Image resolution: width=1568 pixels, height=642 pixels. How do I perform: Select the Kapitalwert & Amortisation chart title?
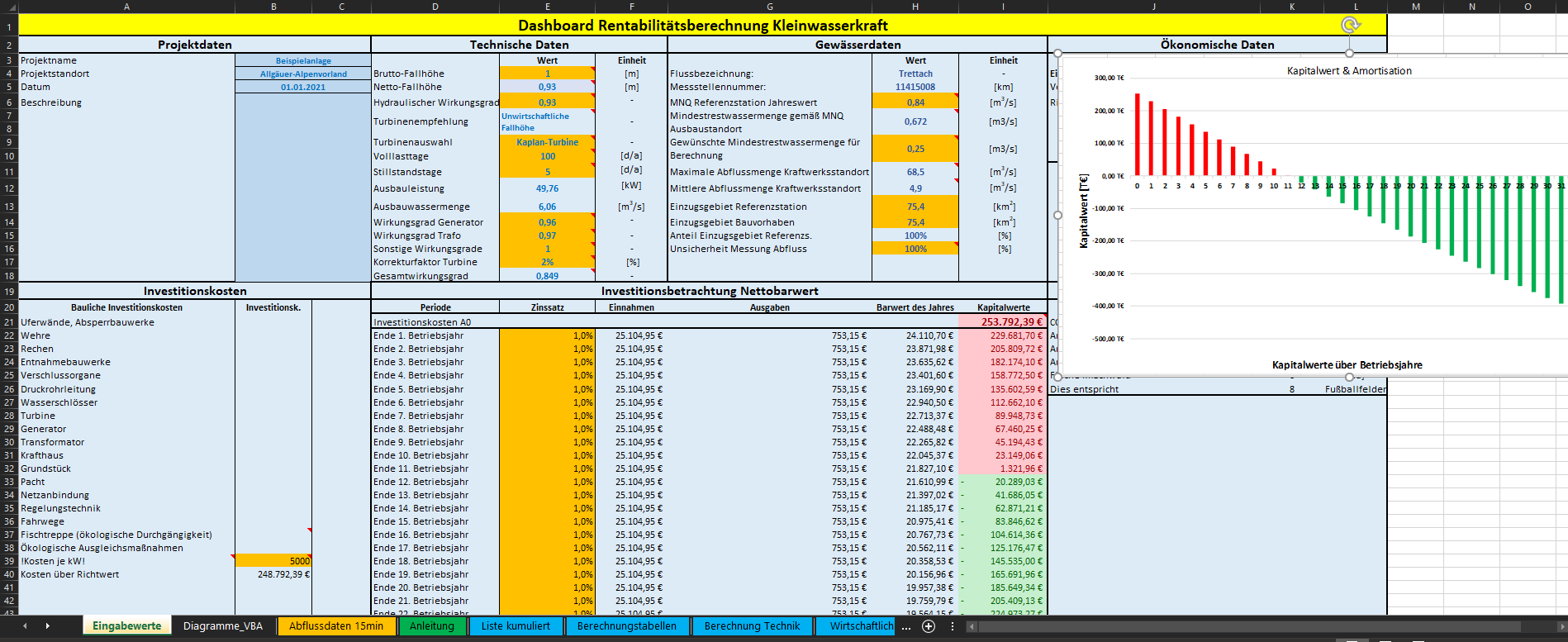tap(1349, 71)
